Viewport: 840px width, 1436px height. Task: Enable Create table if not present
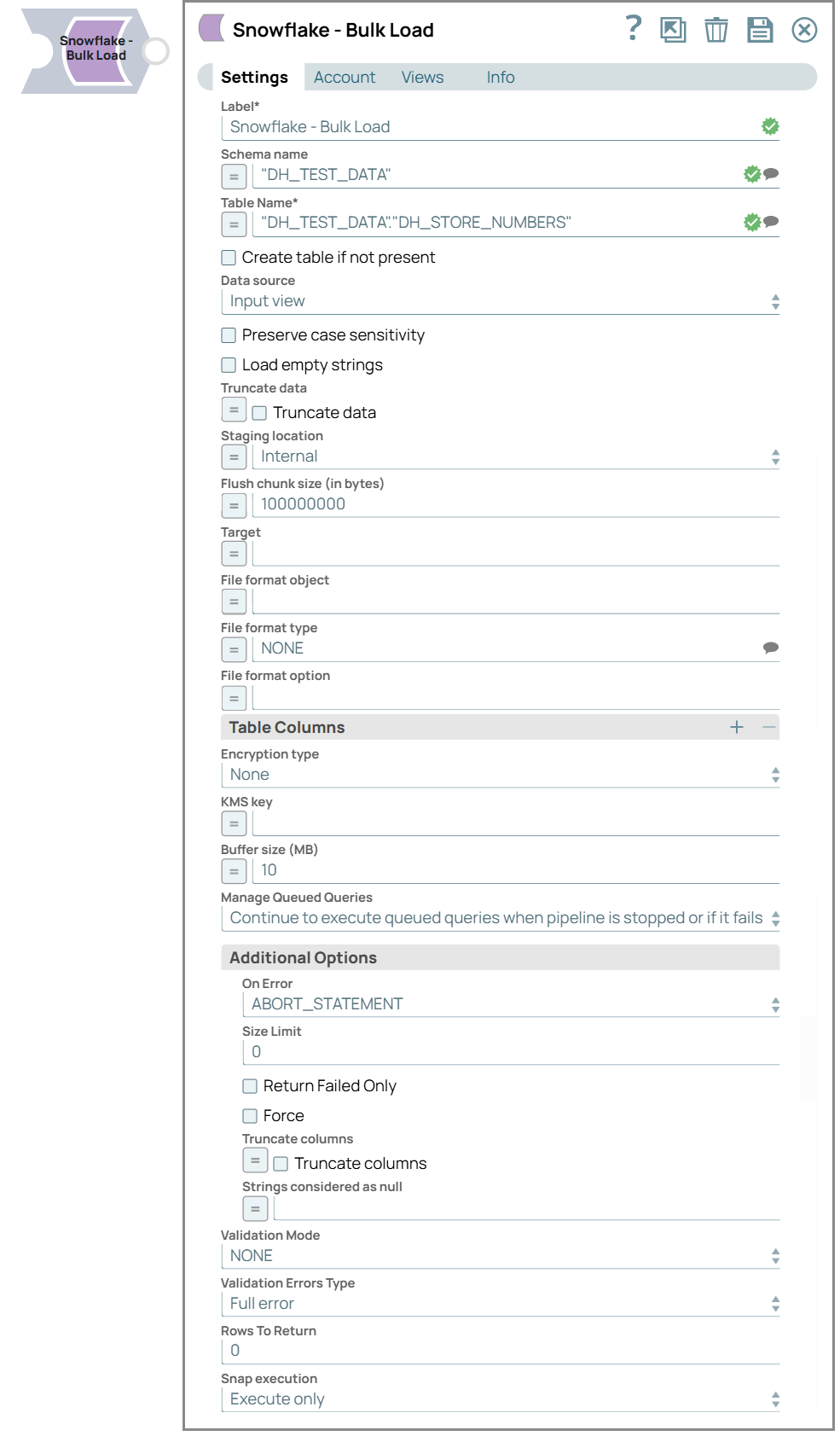tap(228, 257)
